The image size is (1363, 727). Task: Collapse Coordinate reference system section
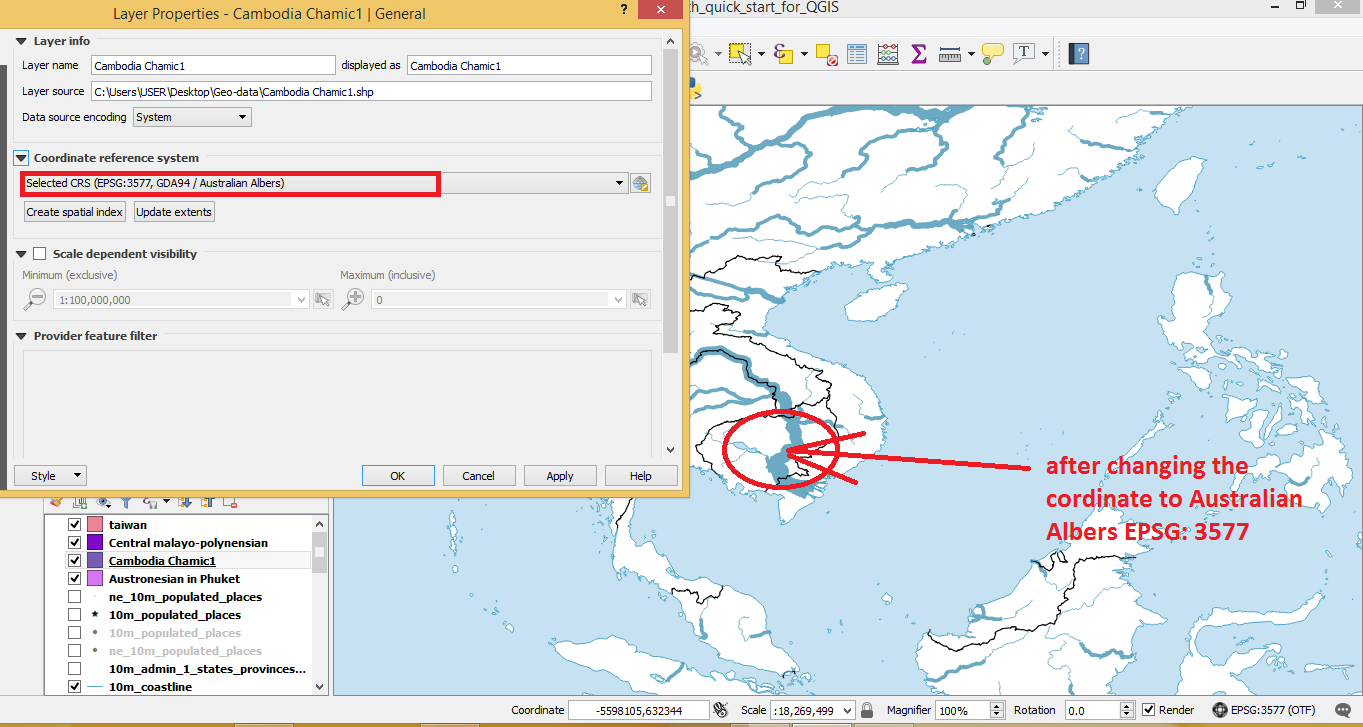click(x=21, y=158)
